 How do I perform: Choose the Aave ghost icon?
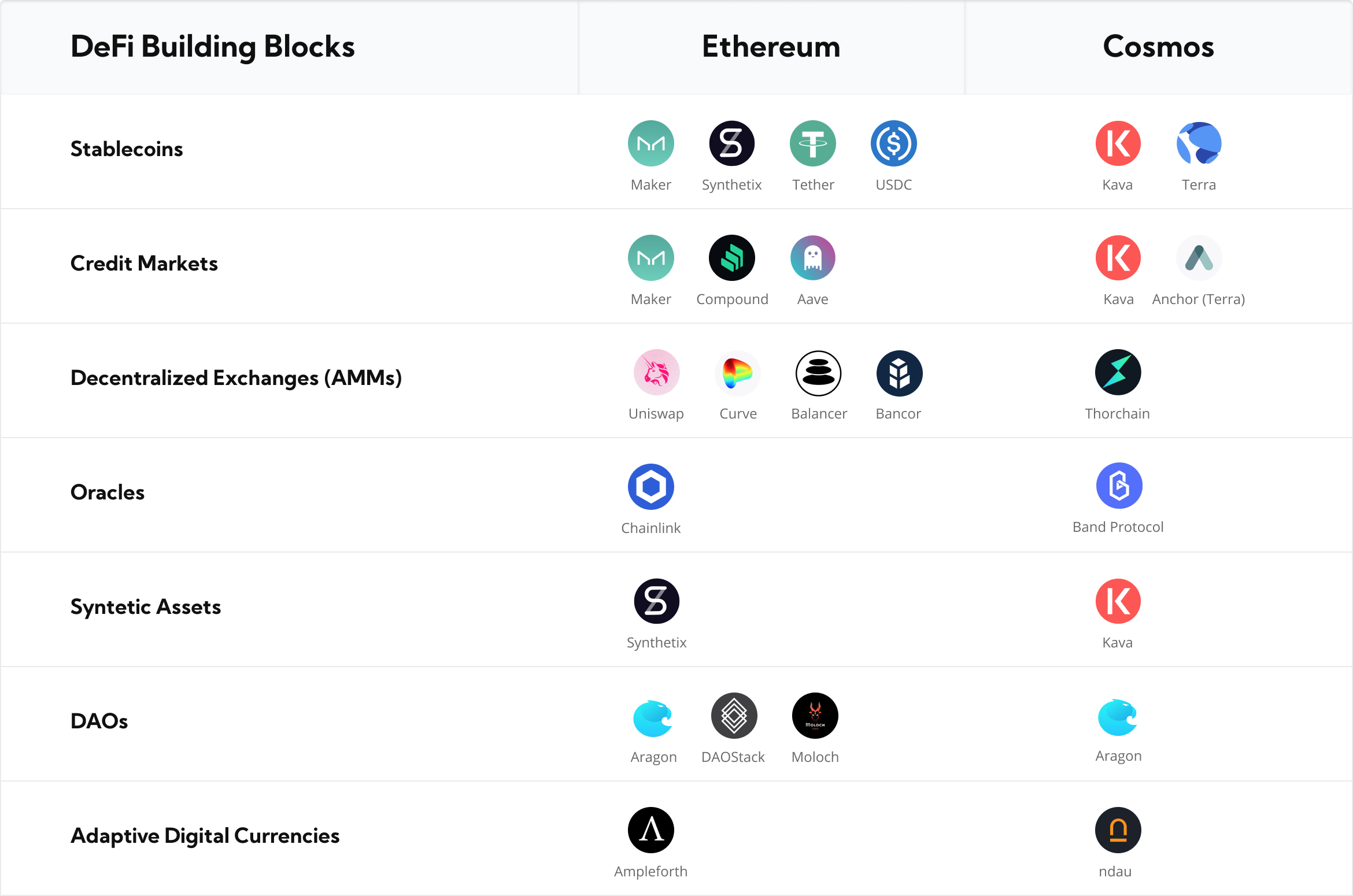point(812,258)
